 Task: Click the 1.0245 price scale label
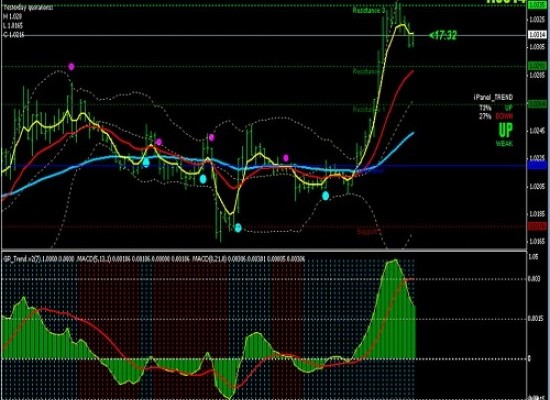[537, 131]
